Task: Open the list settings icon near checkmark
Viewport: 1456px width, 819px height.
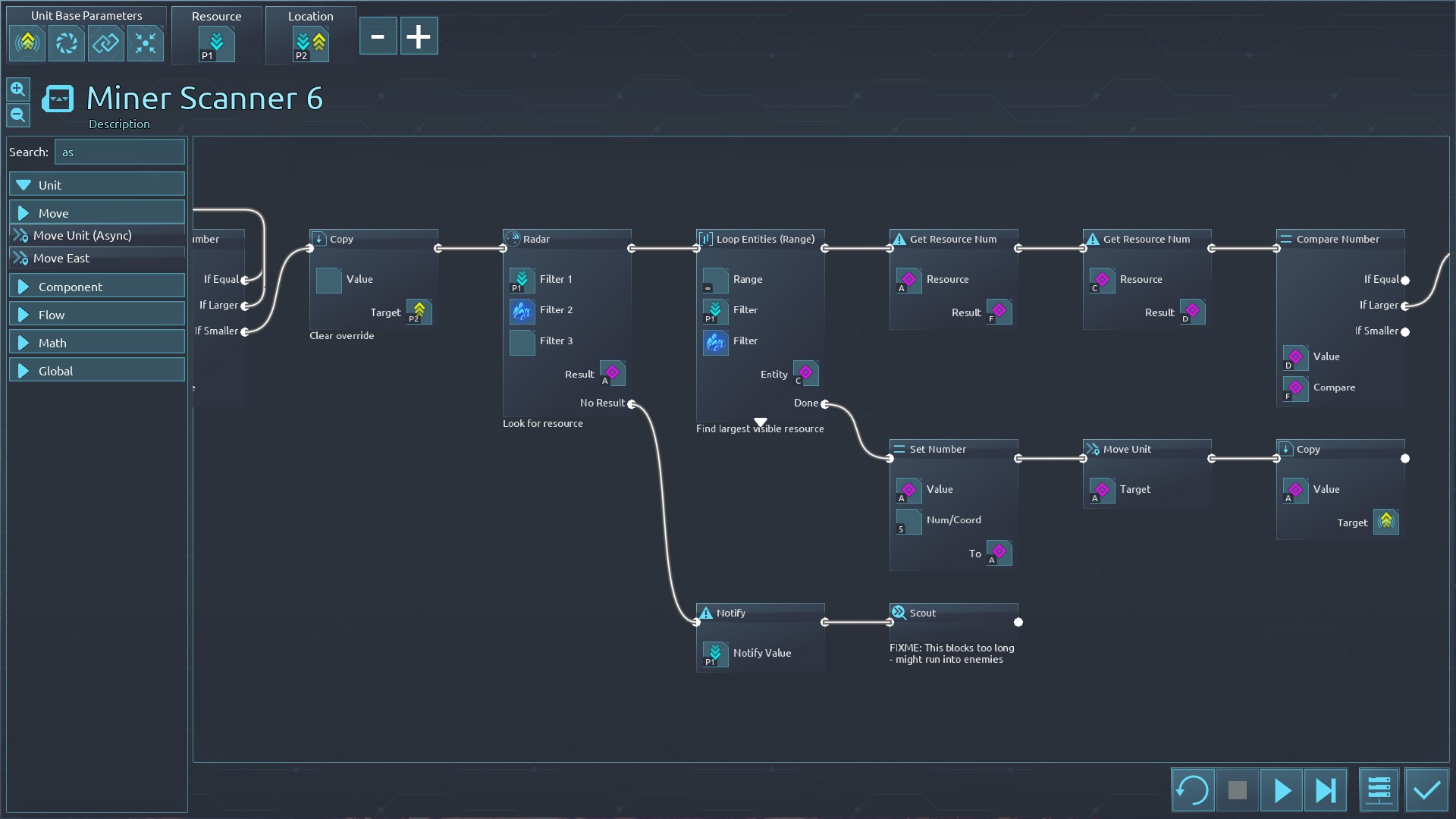Action: coord(1379,791)
